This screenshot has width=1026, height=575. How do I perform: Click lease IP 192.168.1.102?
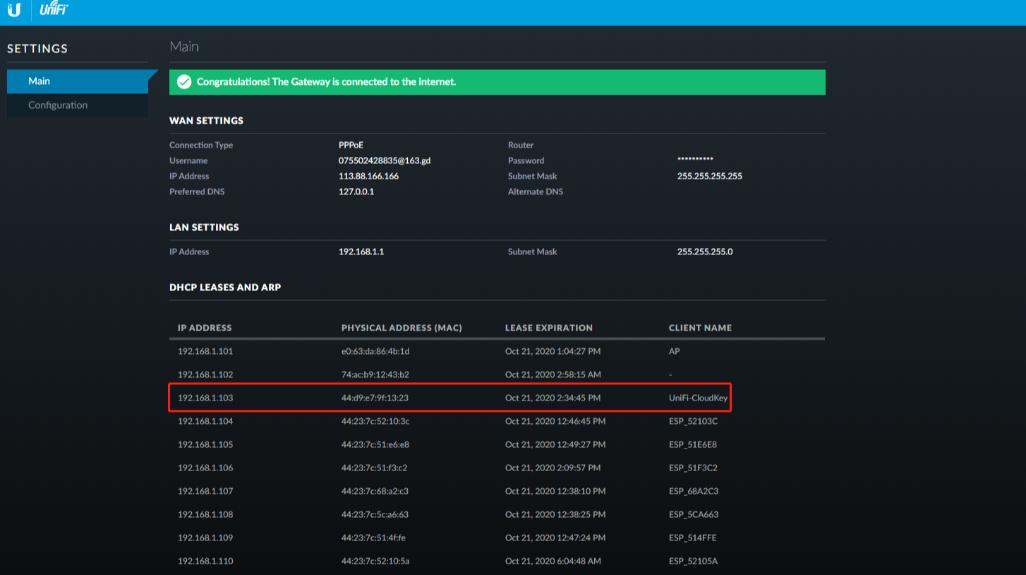tap(205, 375)
